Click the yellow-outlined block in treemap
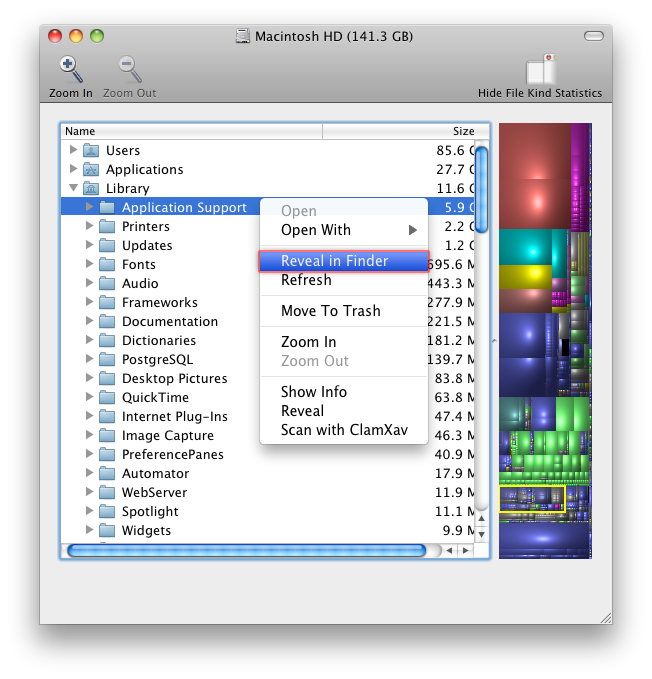Screen dimensions: 652x679 [532, 499]
